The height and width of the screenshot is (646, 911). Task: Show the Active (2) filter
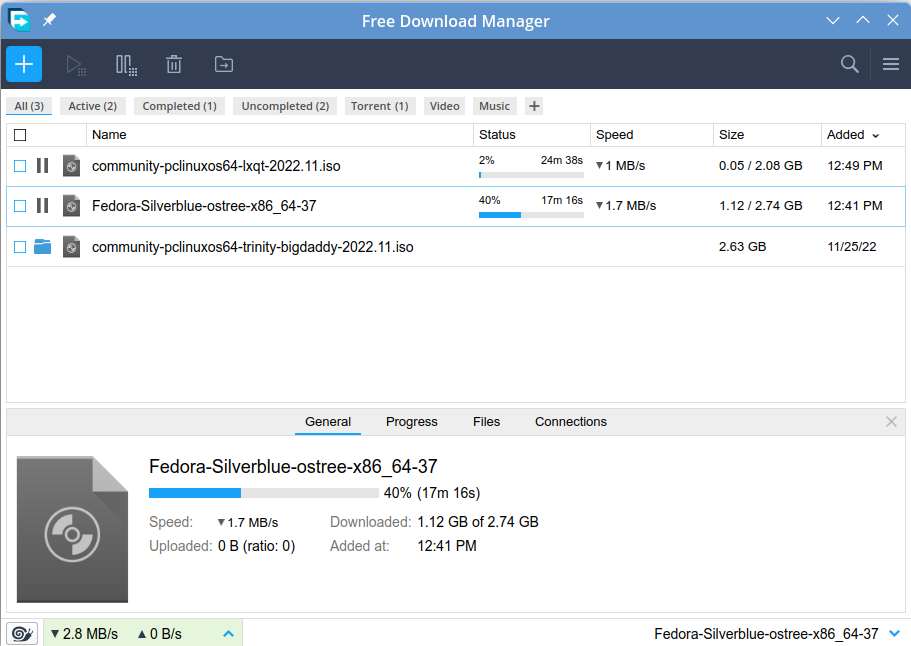click(92, 106)
